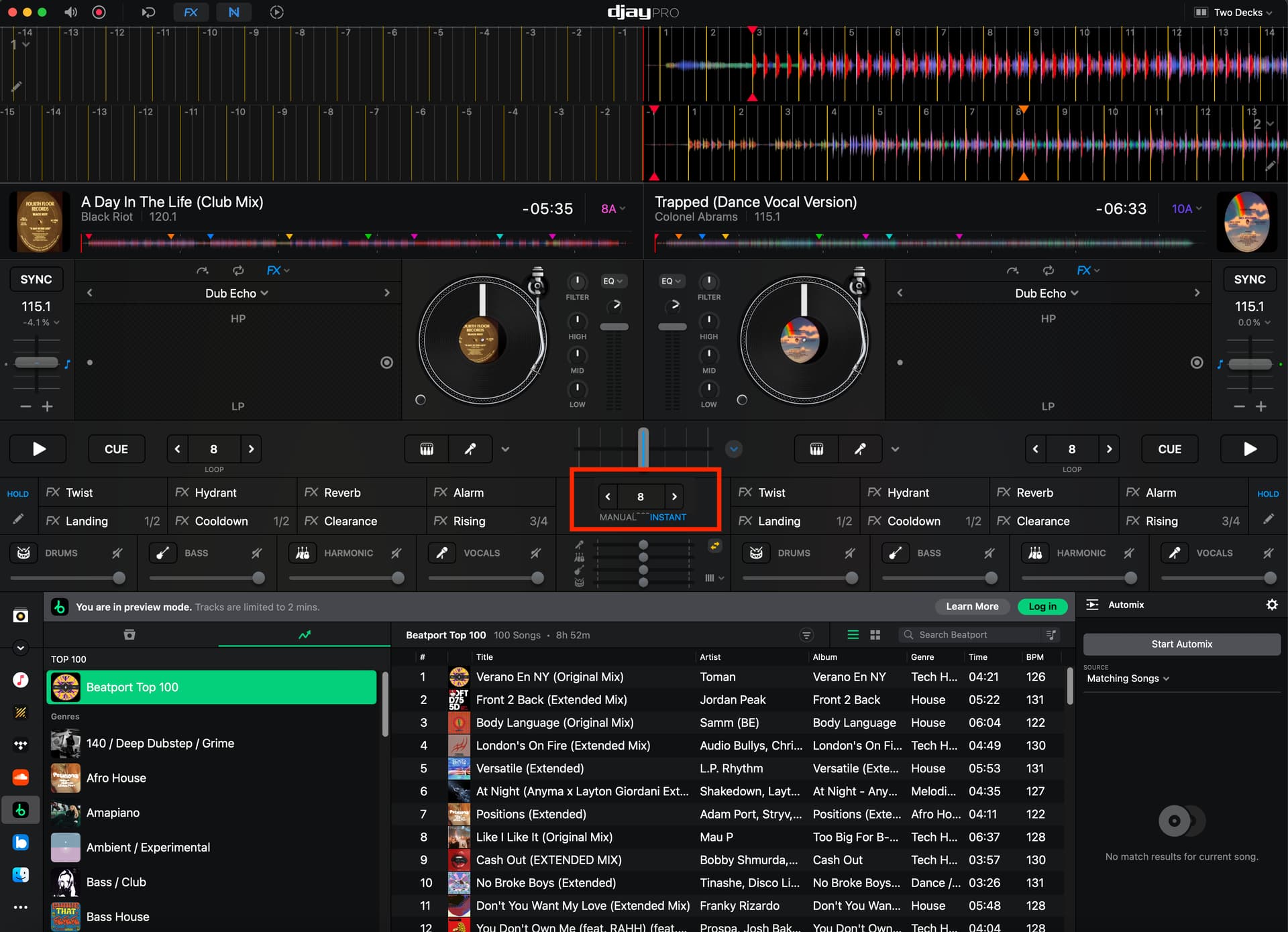Toggle HOLD on left deck FX pads
1288x932 pixels.
[18, 493]
